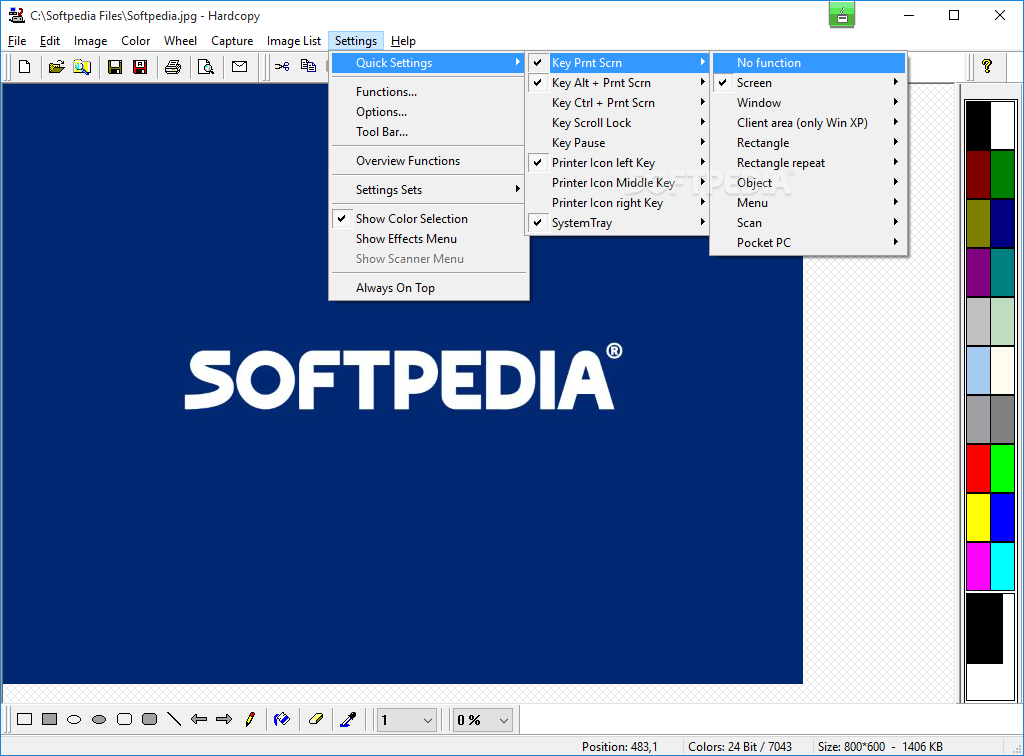1024x756 pixels.
Task: Expand the Key Pause submenu
Action: pos(617,143)
